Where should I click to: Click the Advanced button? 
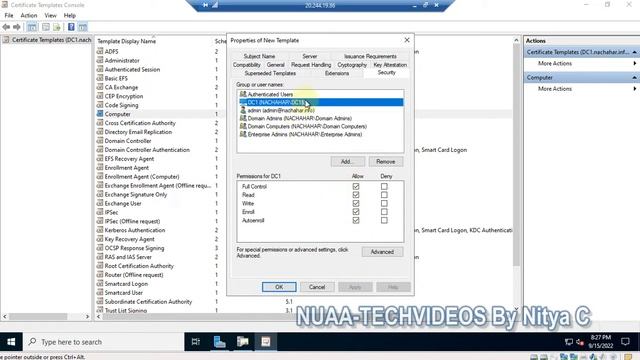(382, 252)
